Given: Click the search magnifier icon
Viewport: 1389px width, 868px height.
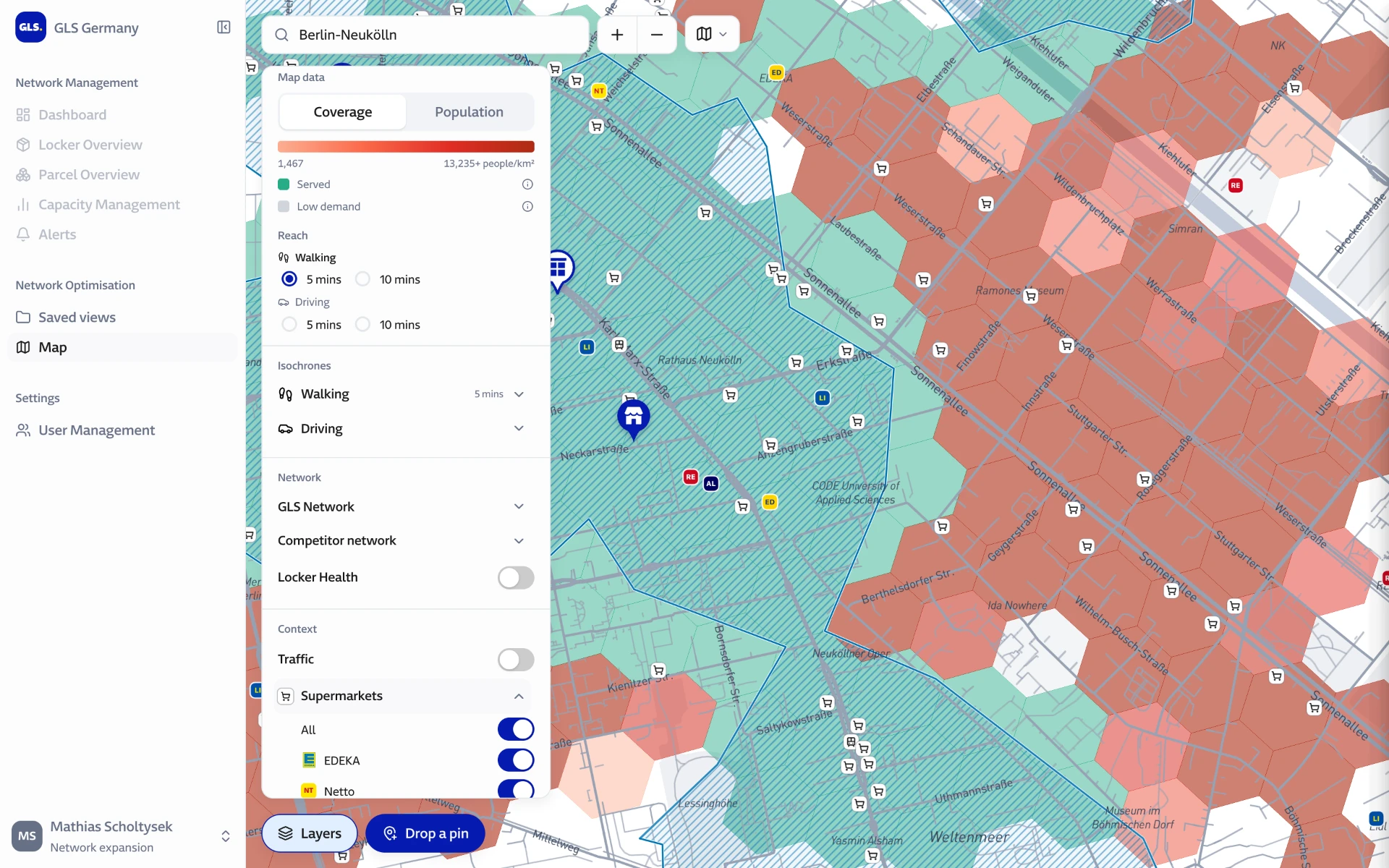Looking at the screenshot, I should click(282, 35).
